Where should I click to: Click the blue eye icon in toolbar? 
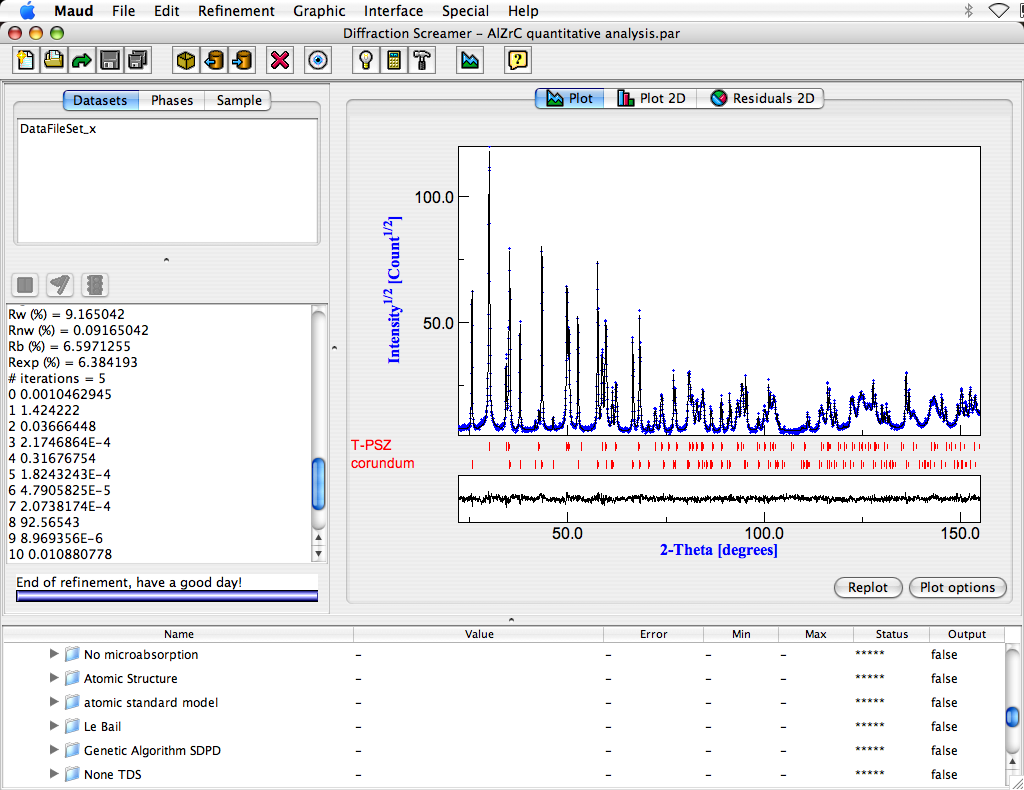click(319, 60)
